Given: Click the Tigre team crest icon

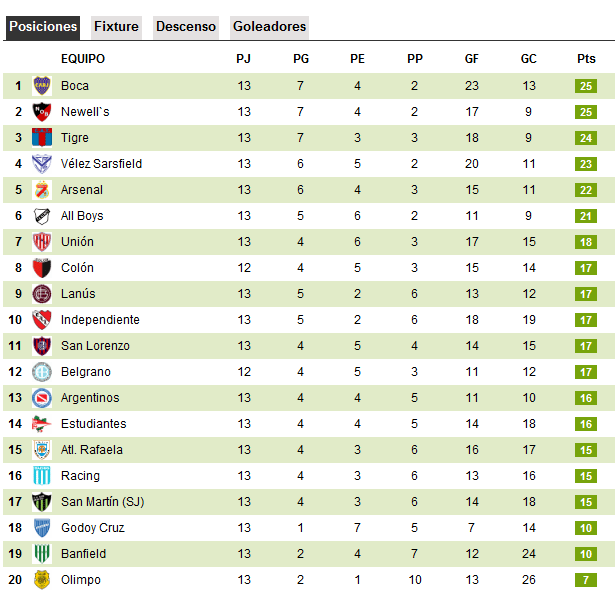Looking at the screenshot, I should (x=42, y=138).
